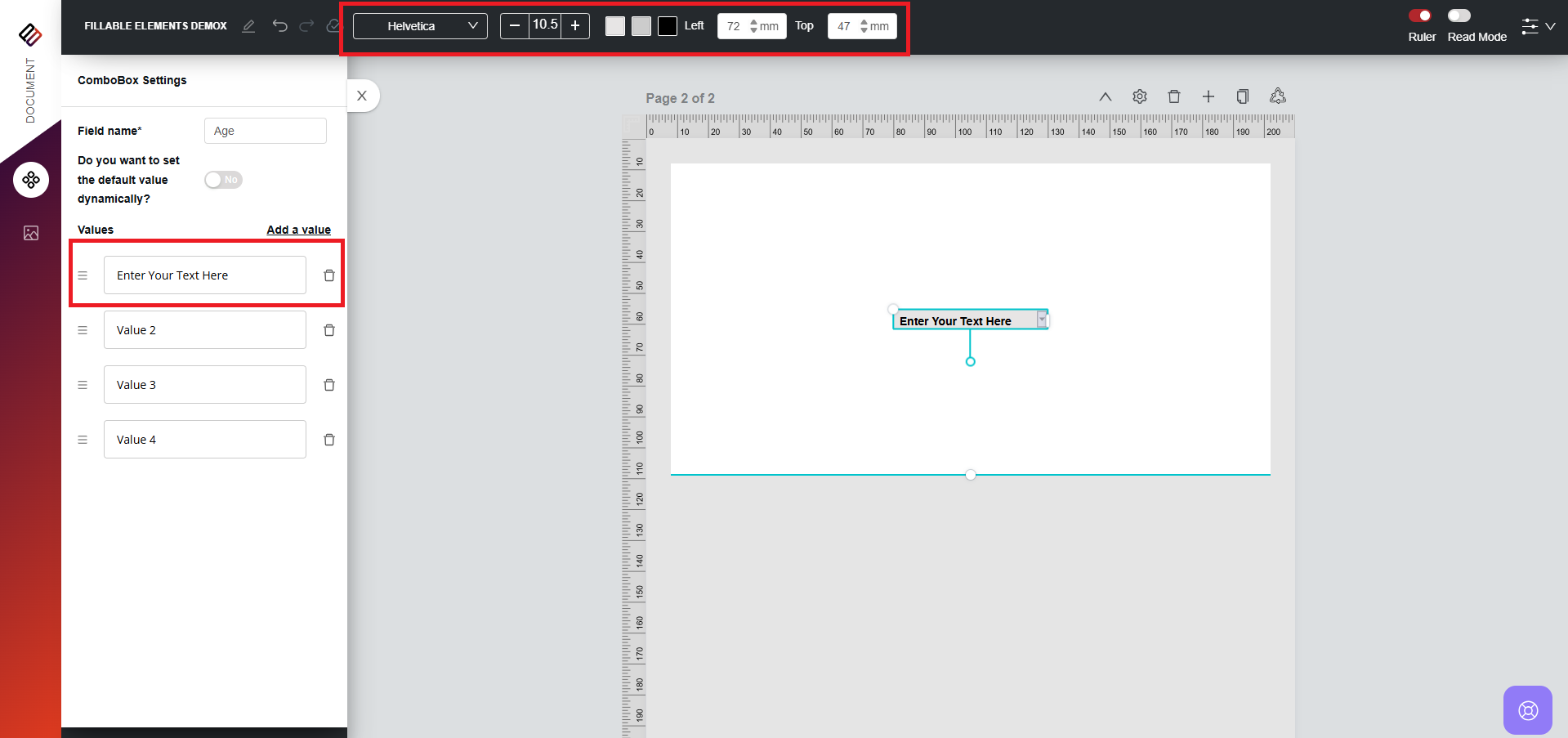Screen dimensions: 1568x738
Task: Increase font size with plus button
Action: [x=575, y=26]
